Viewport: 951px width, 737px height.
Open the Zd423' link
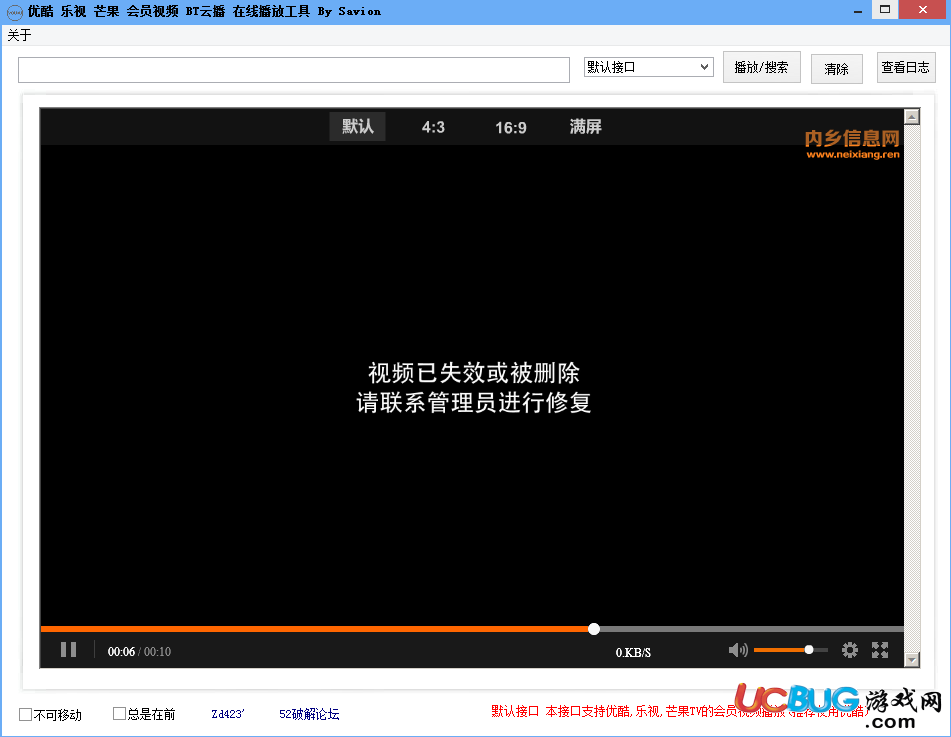click(227, 714)
